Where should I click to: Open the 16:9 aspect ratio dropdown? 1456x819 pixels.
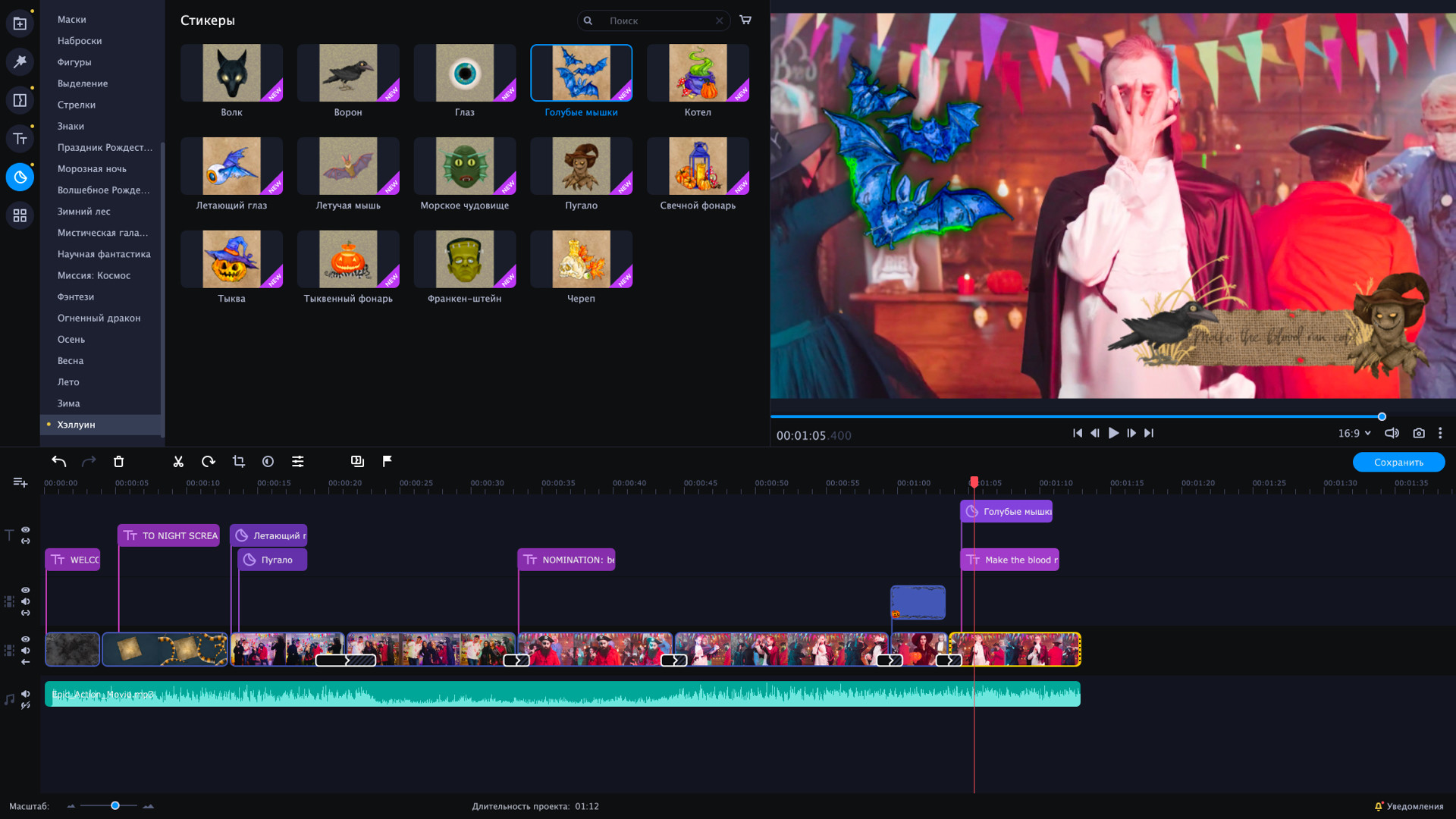(1354, 433)
